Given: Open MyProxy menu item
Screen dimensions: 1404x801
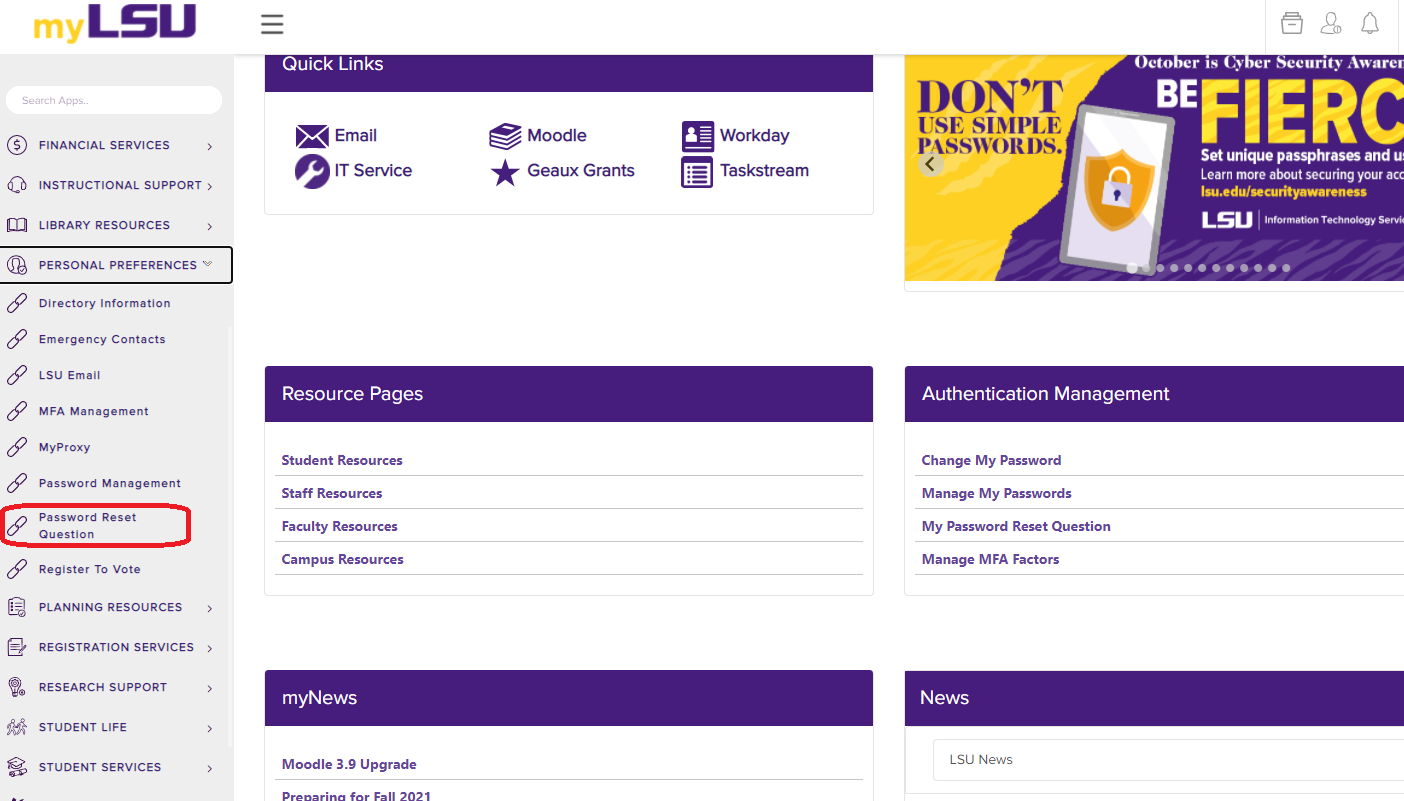Looking at the screenshot, I should 65,447.
